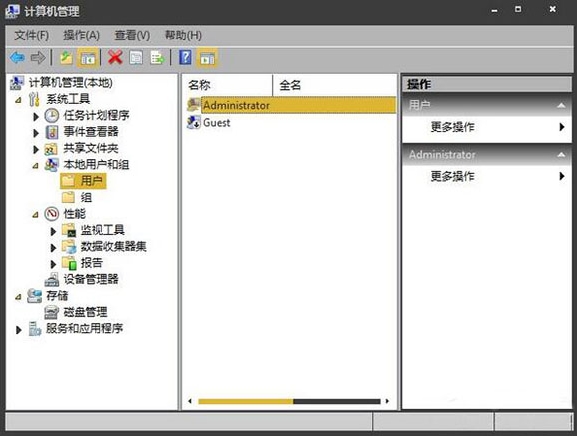The width and height of the screenshot is (577, 436).
Task: Click the blue Help question mark icon
Action: (x=185, y=58)
